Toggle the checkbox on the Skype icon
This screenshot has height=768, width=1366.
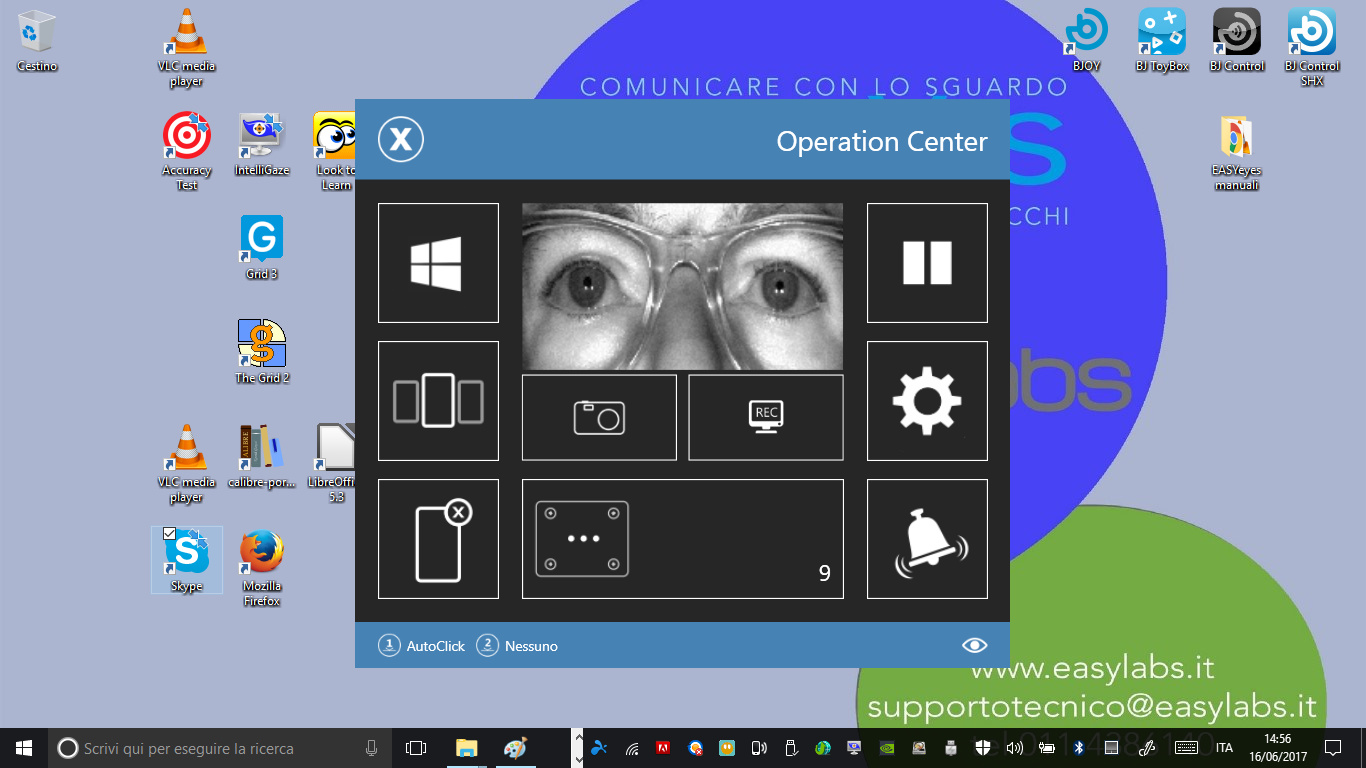pyautogui.click(x=169, y=534)
